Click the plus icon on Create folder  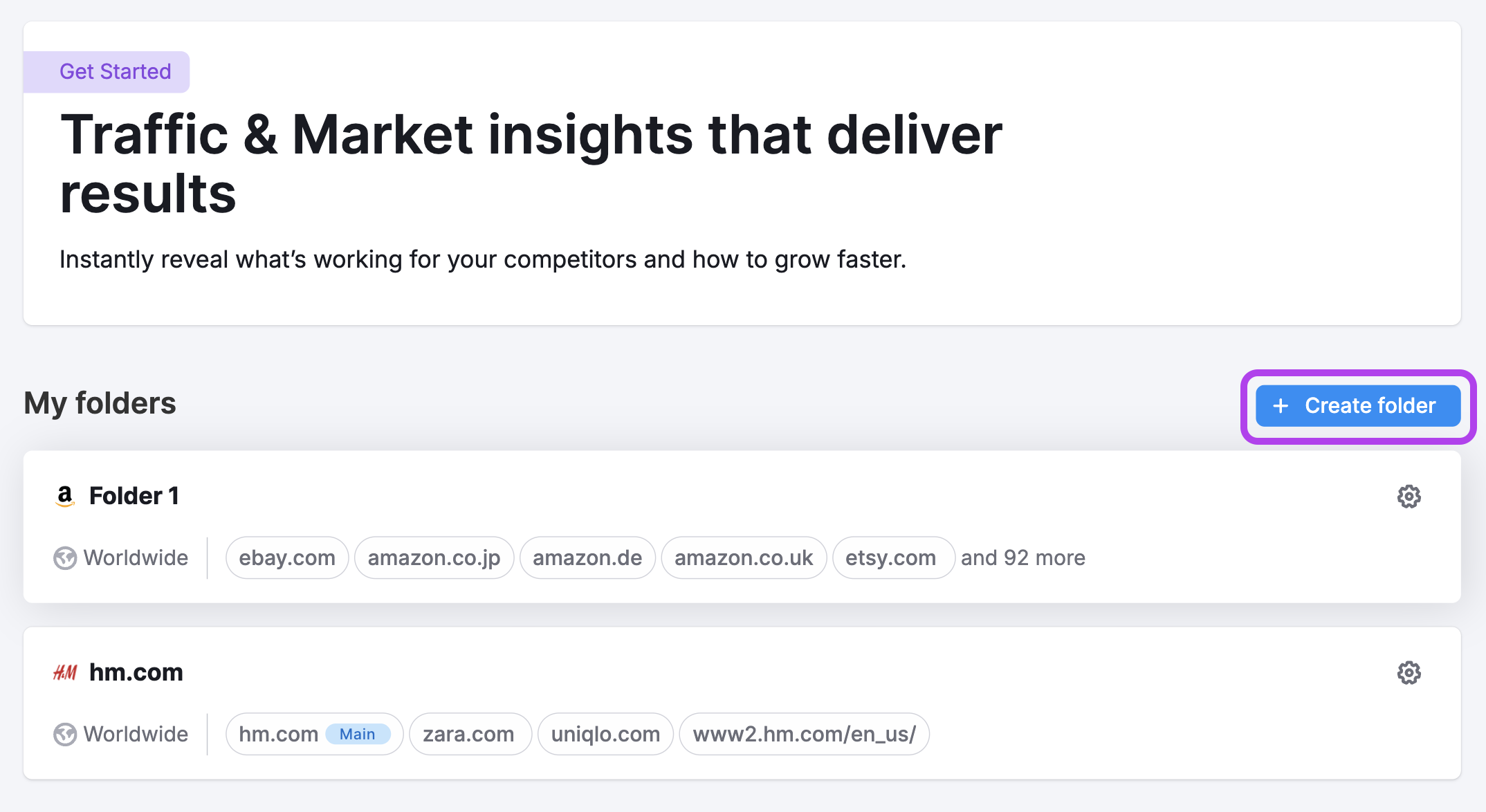click(x=1280, y=406)
